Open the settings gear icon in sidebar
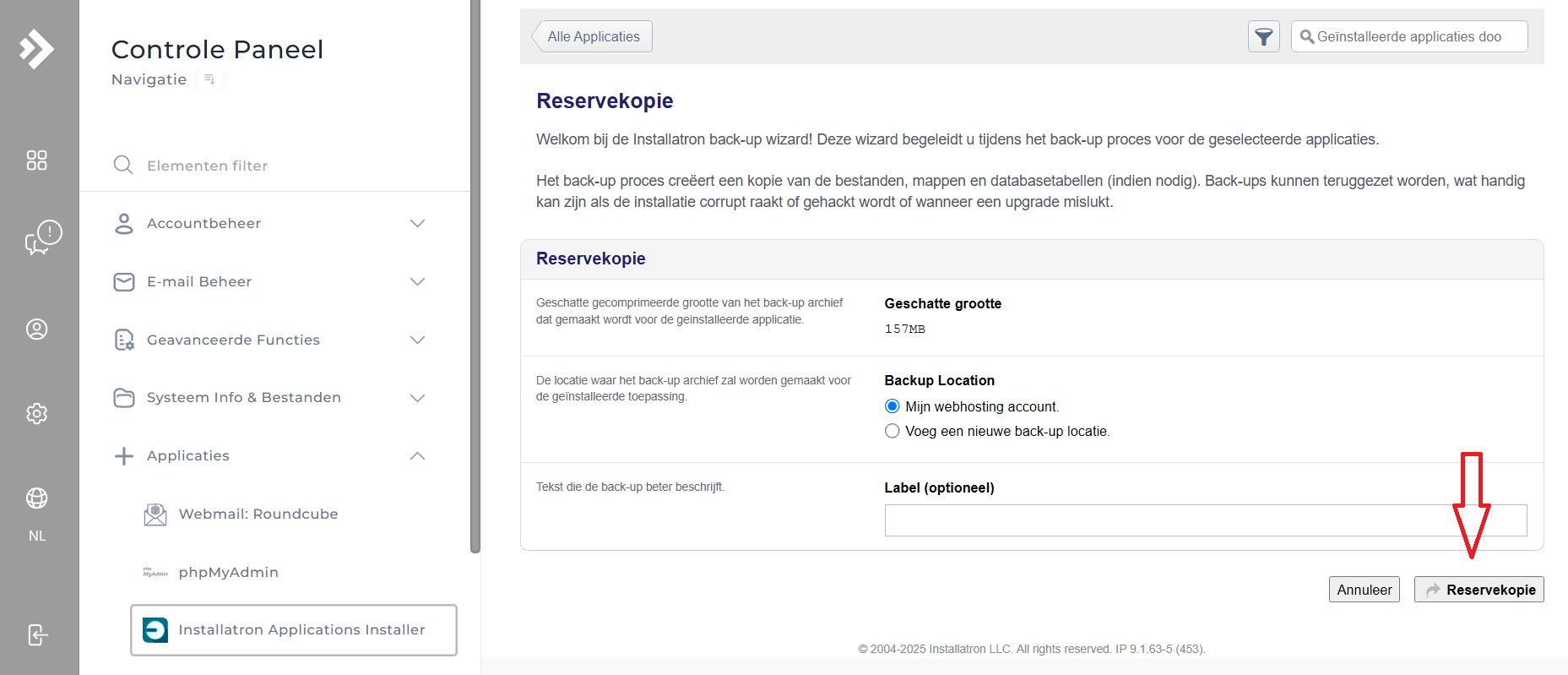Screen dimensions: 1568x675 tap(36, 414)
